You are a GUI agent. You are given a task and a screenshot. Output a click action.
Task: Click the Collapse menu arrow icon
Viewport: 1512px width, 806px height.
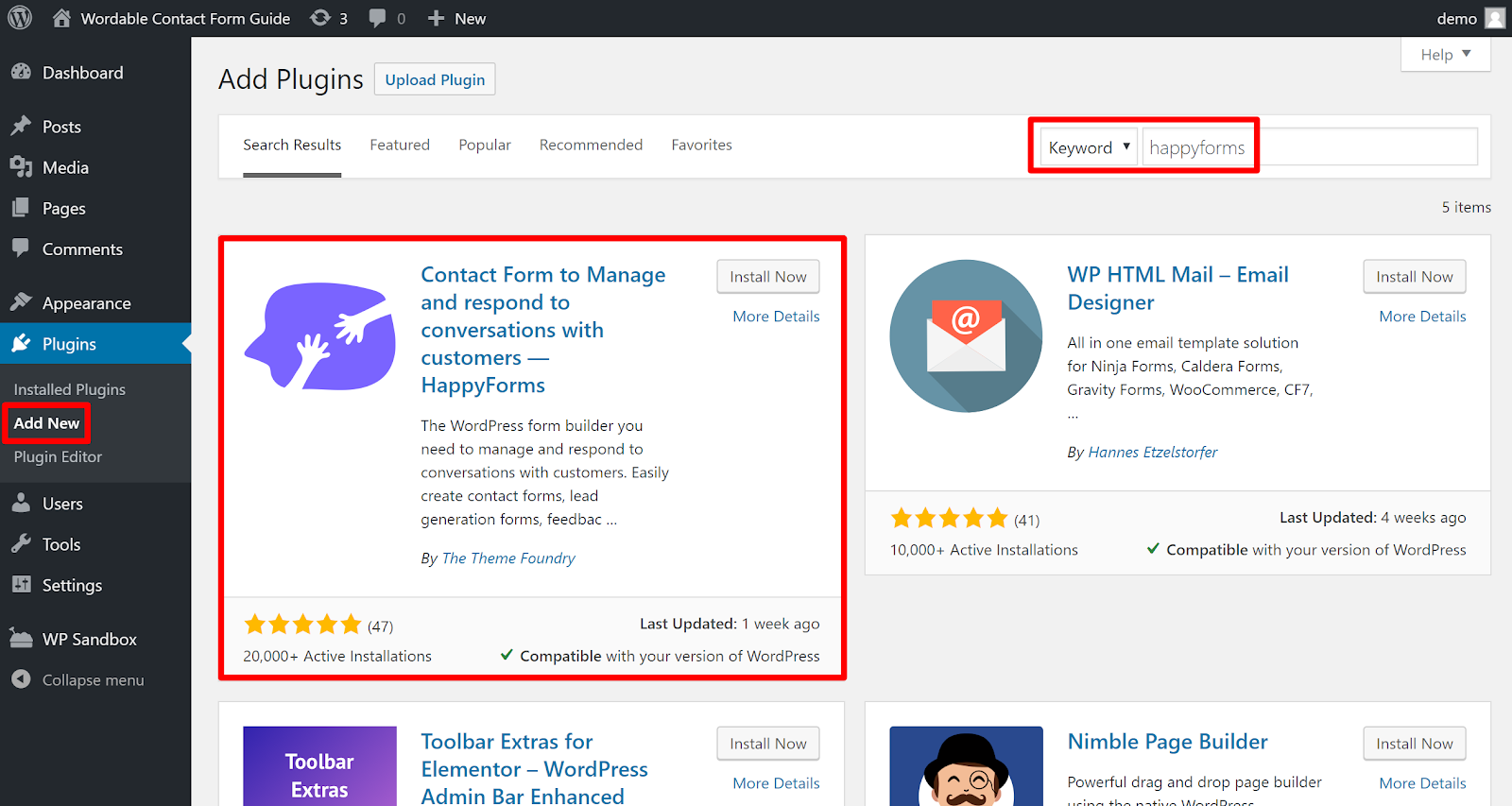pyautogui.click(x=21, y=678)
